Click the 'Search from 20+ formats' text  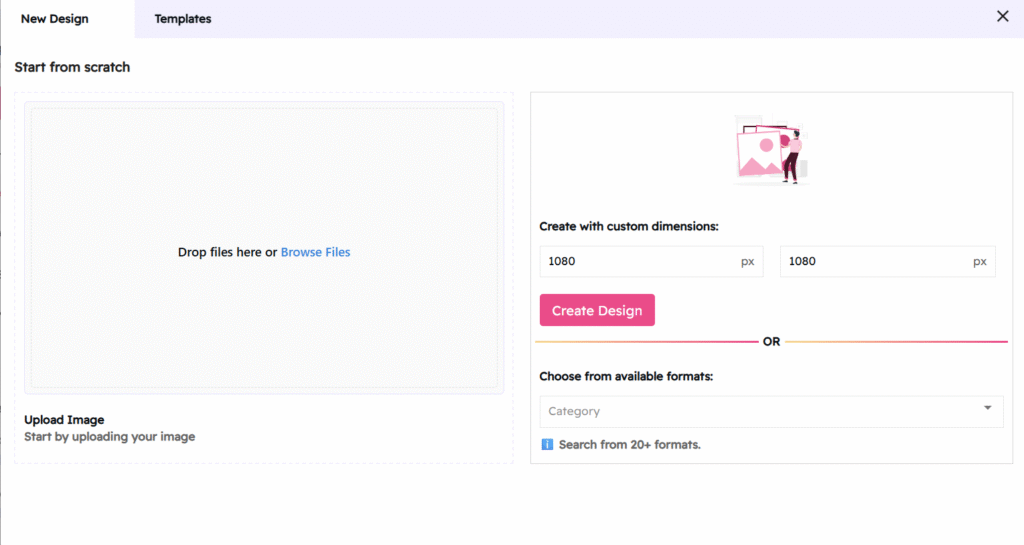click(630, 444)
